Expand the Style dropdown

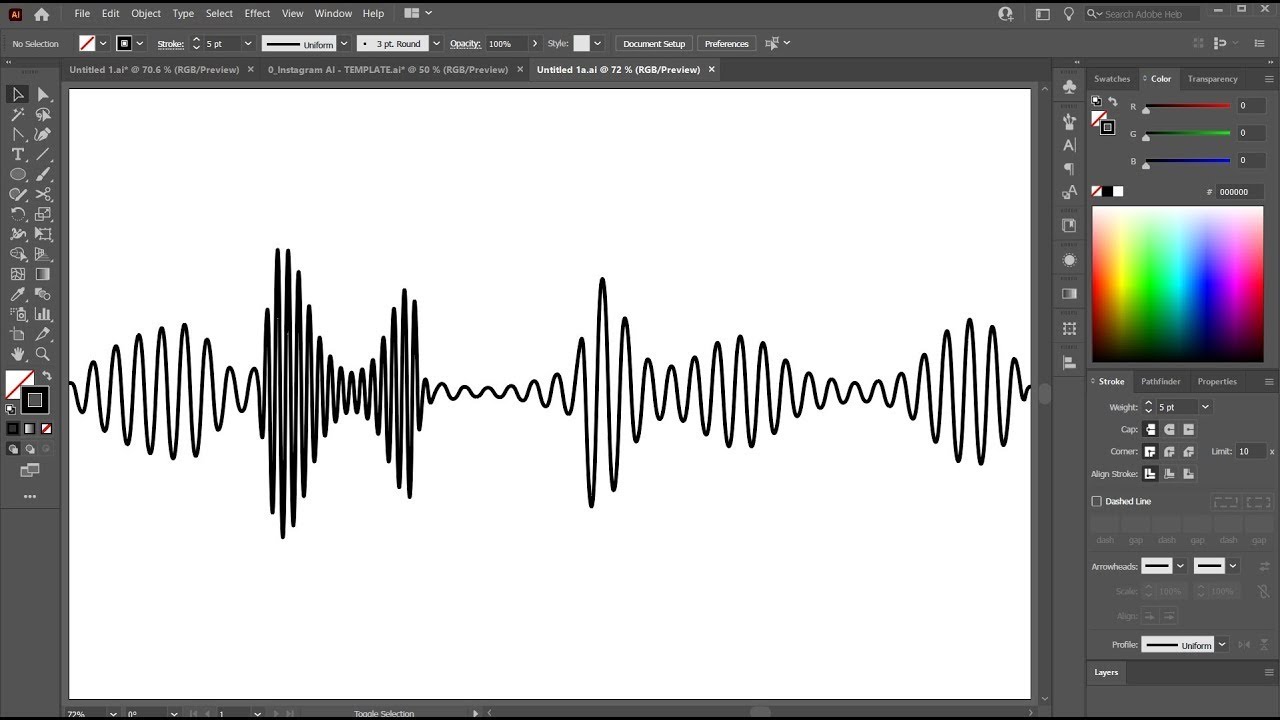[598, 44]
